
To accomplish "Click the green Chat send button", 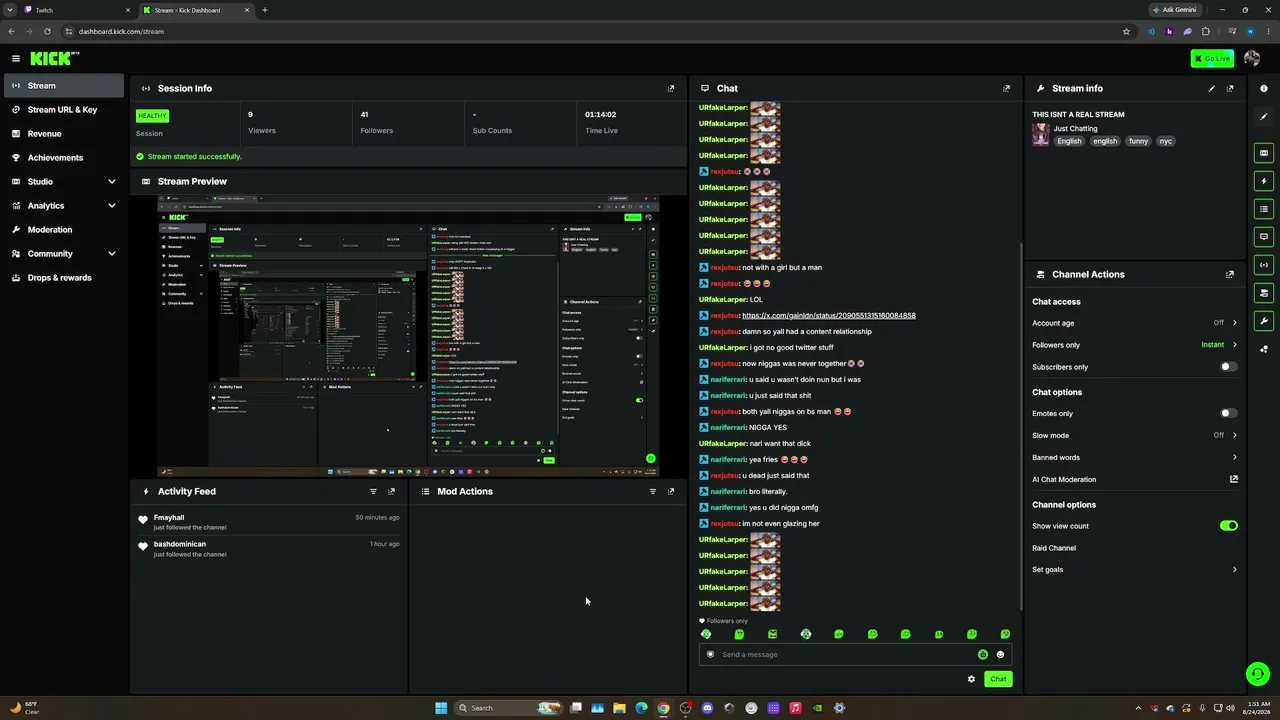I will pyautogui.click(x=998, y=679).
